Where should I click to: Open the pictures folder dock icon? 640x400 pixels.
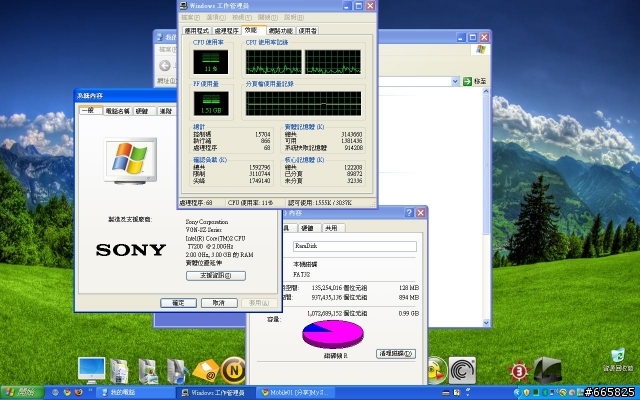(x=148, y=371)
